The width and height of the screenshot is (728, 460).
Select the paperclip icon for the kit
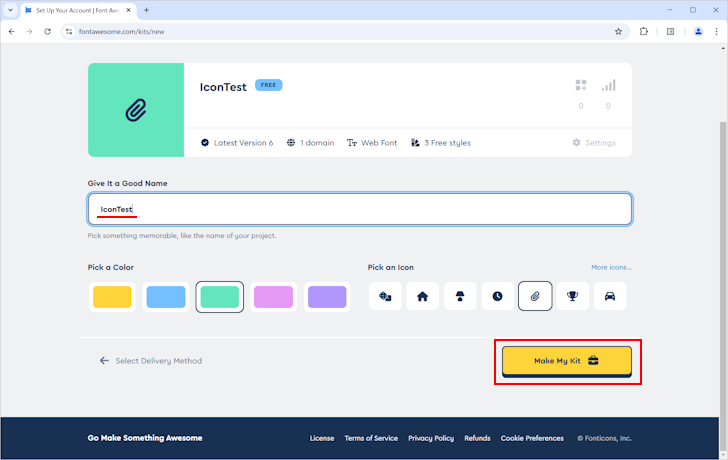535,297
